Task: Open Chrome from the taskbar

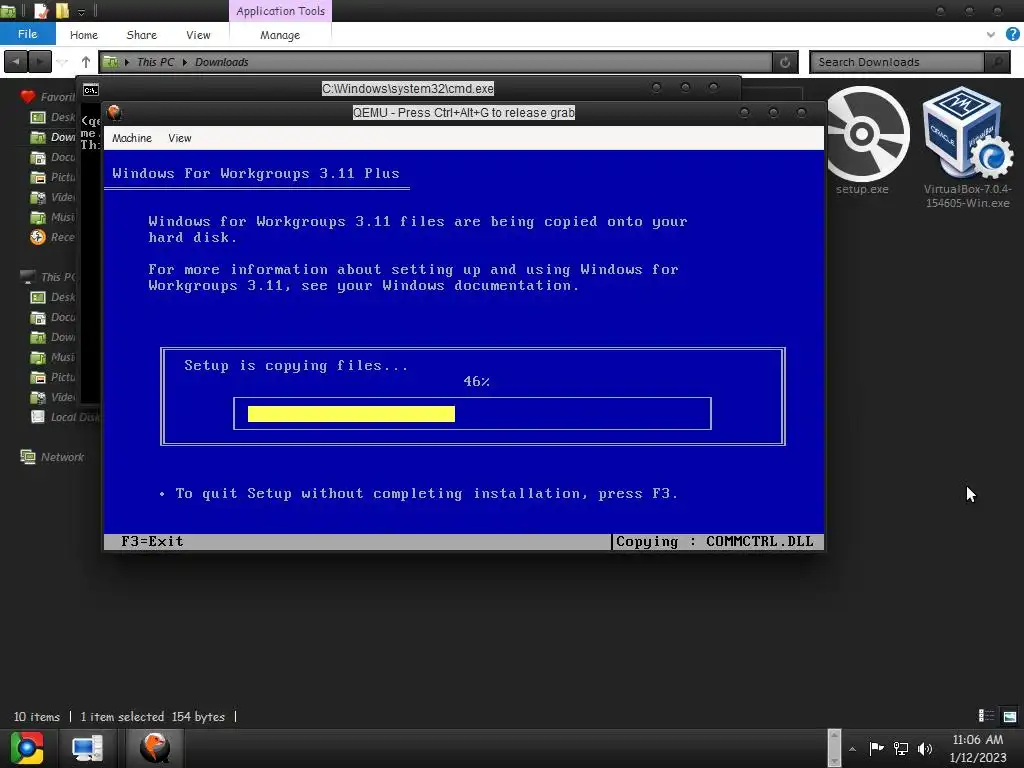Action: click(27, 748)
